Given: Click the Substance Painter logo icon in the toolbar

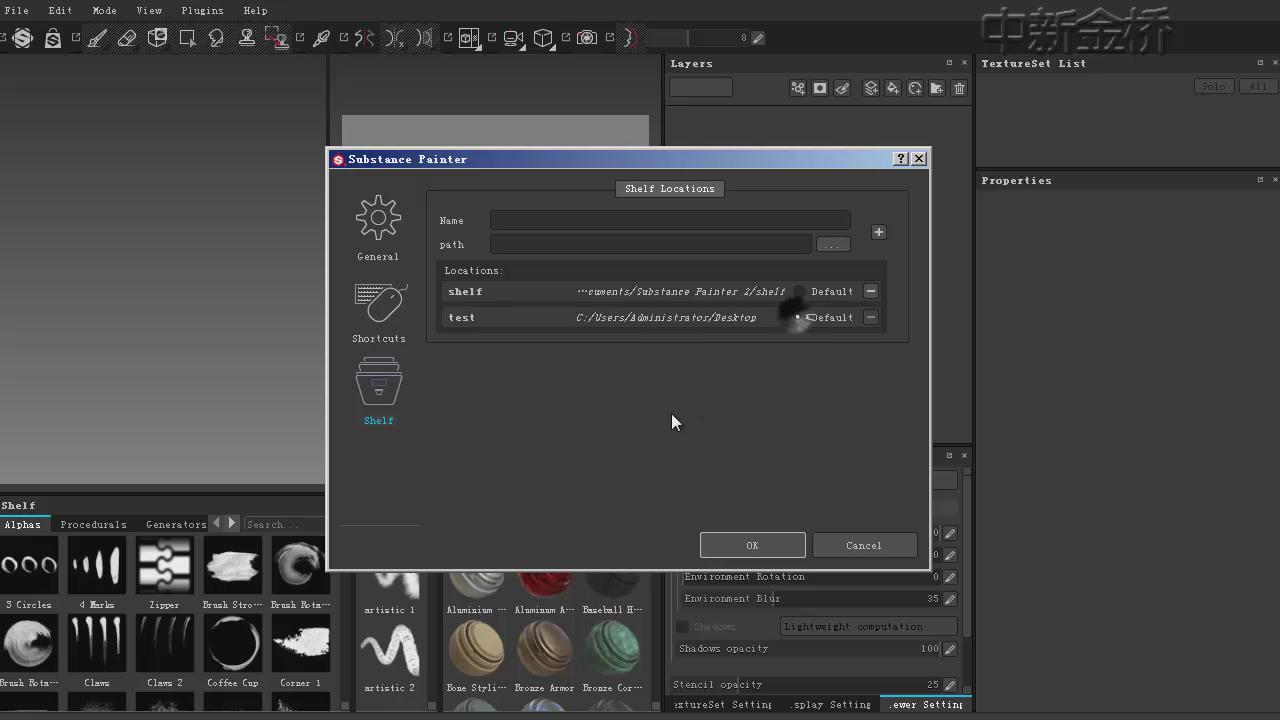Looking at the screenshot, I should pyautogui.click(x=23, y=38).
